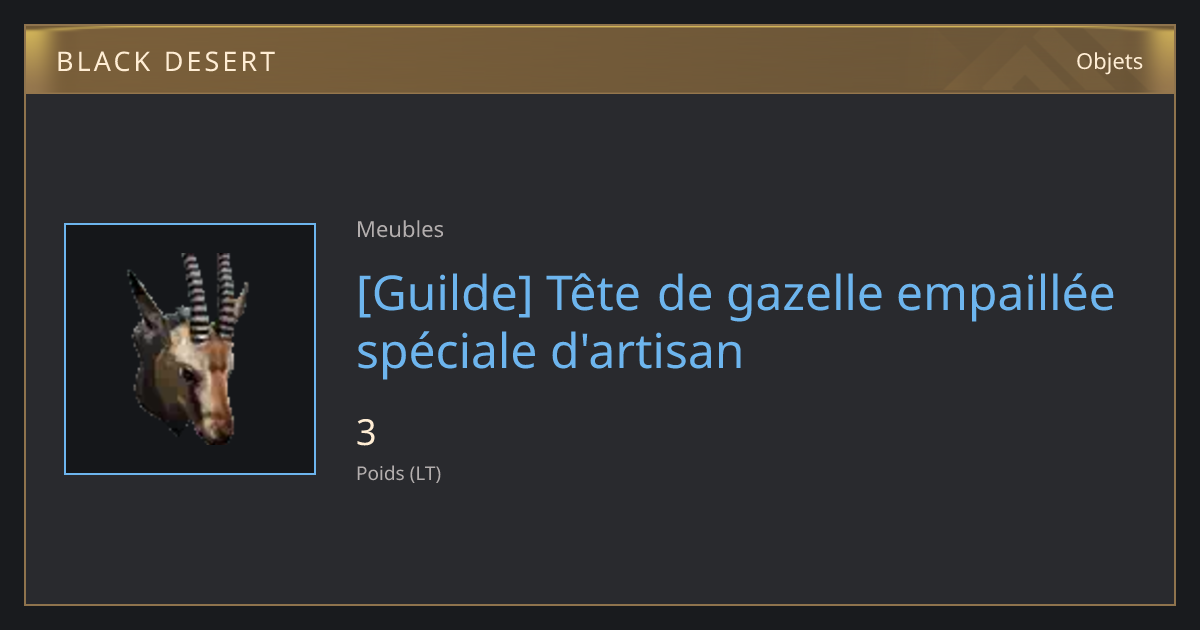Screen dimensions: 1200x630
Task: Click the Poids (LT) label
Action: click(x=399, y=473)
